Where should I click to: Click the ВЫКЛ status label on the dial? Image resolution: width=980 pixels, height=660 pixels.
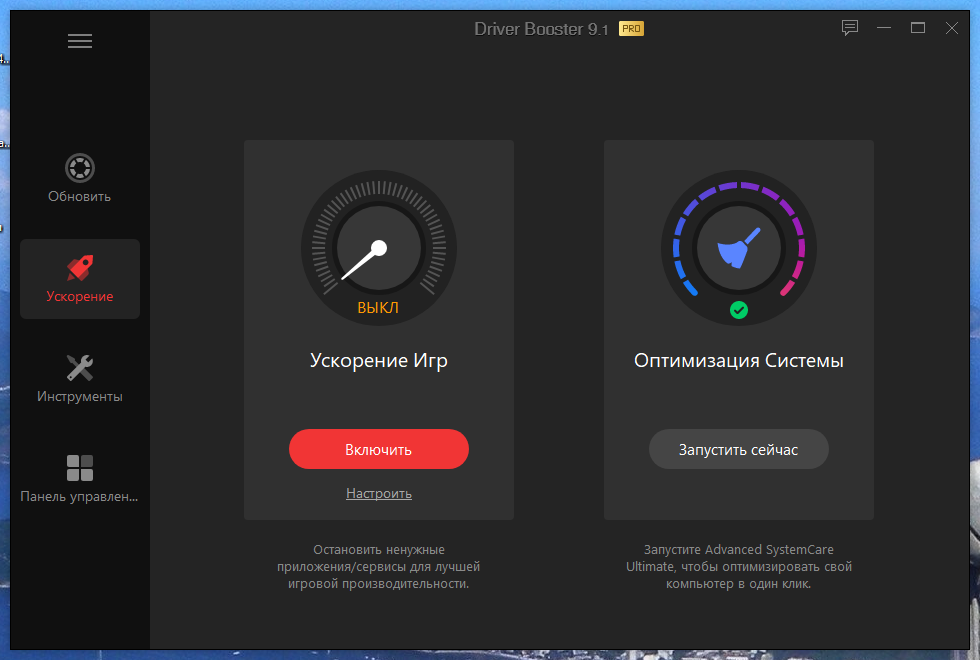click(378, 309)
